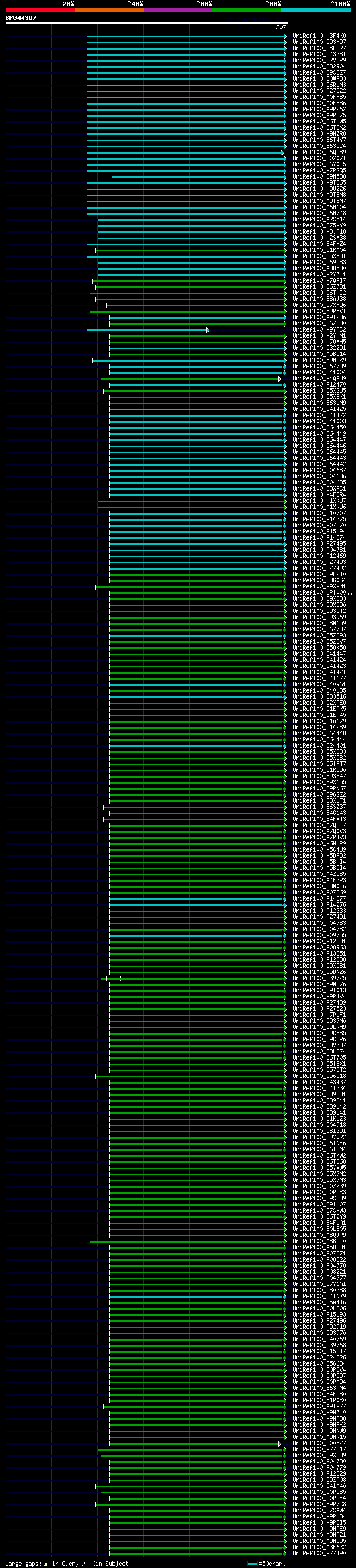Open hit UniRef100_C6TAC2

319,293
